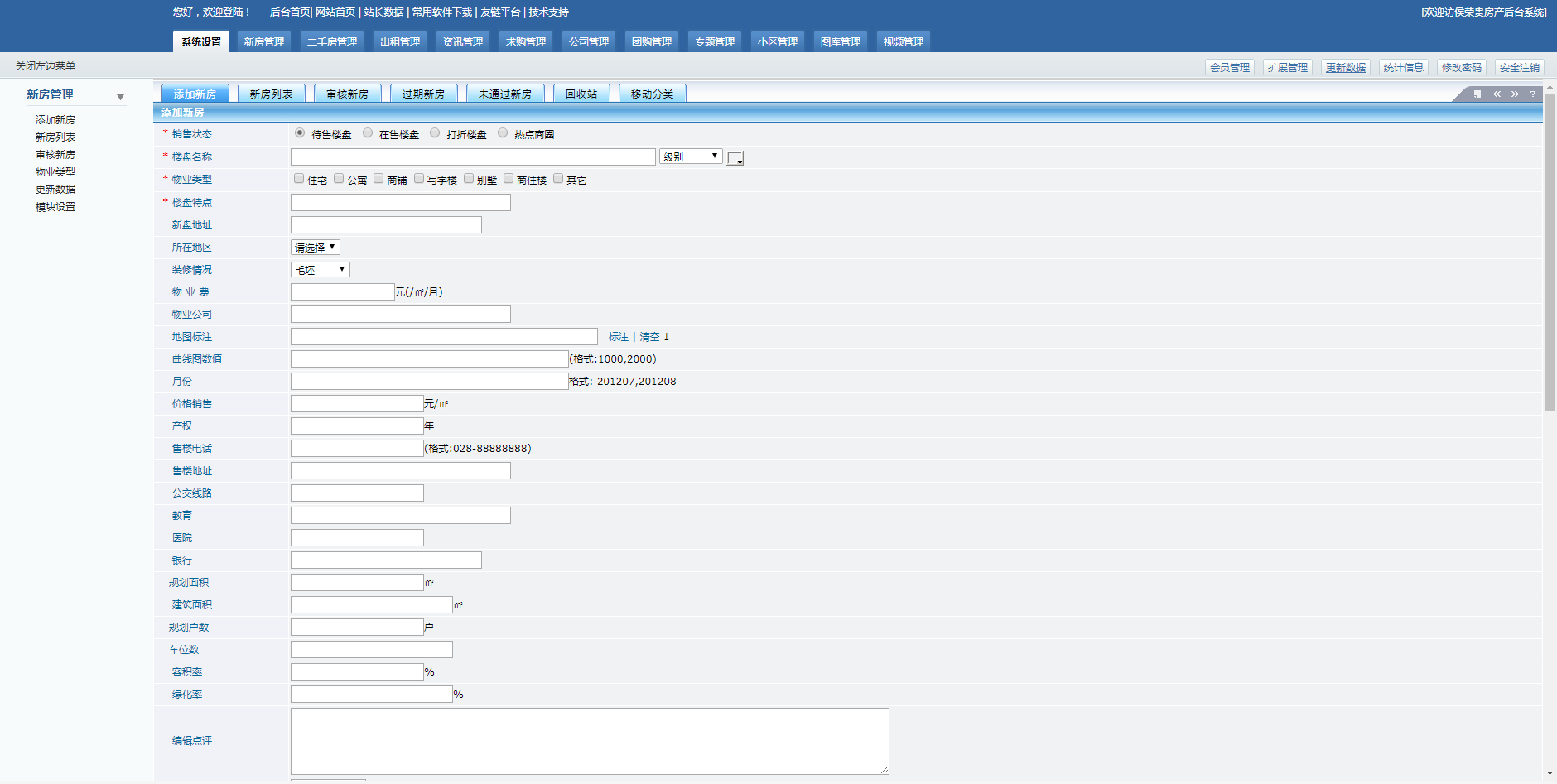The height and width of the screenshot is (784, 1557).
Task: Click the square panel icon beside arrows
Action: pos(1477,94)
